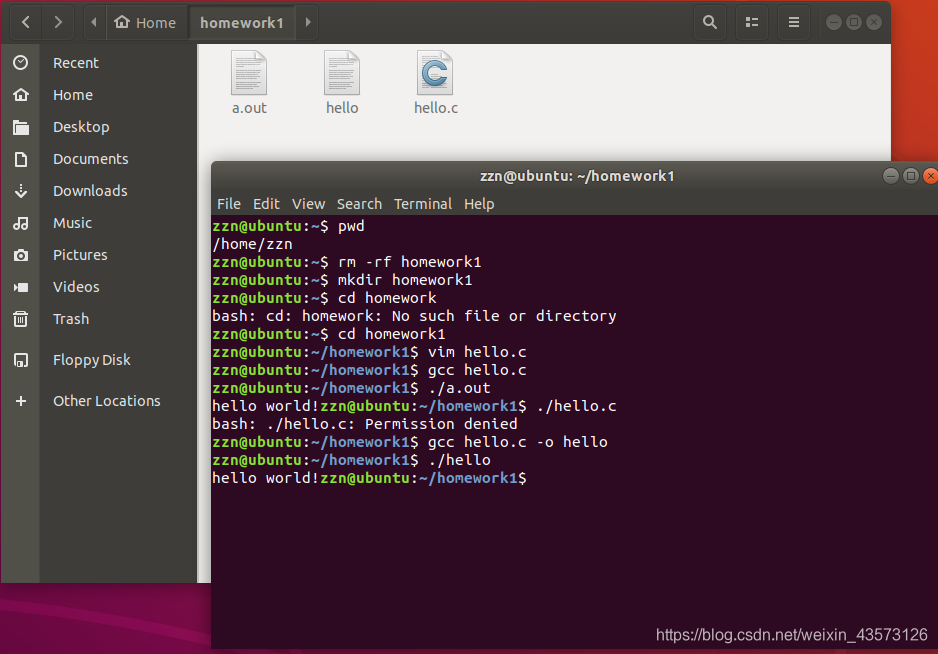Image resolution: width=938 pixels, height=654 pixels.
Task: Open the terminal Search menu
Action: click(x=359, y=204)
